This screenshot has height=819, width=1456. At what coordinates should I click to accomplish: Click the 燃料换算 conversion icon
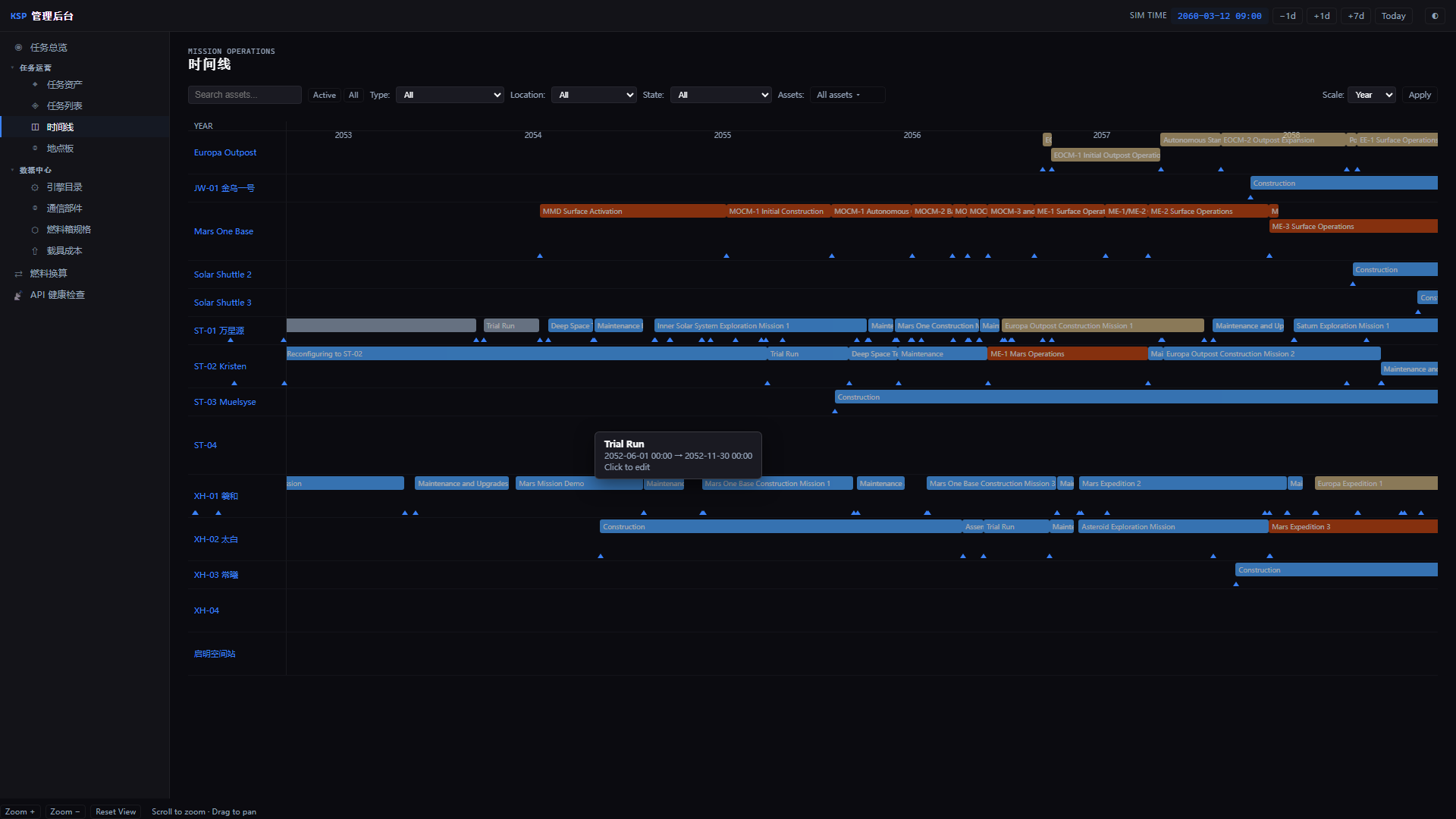tap(18, 273)
